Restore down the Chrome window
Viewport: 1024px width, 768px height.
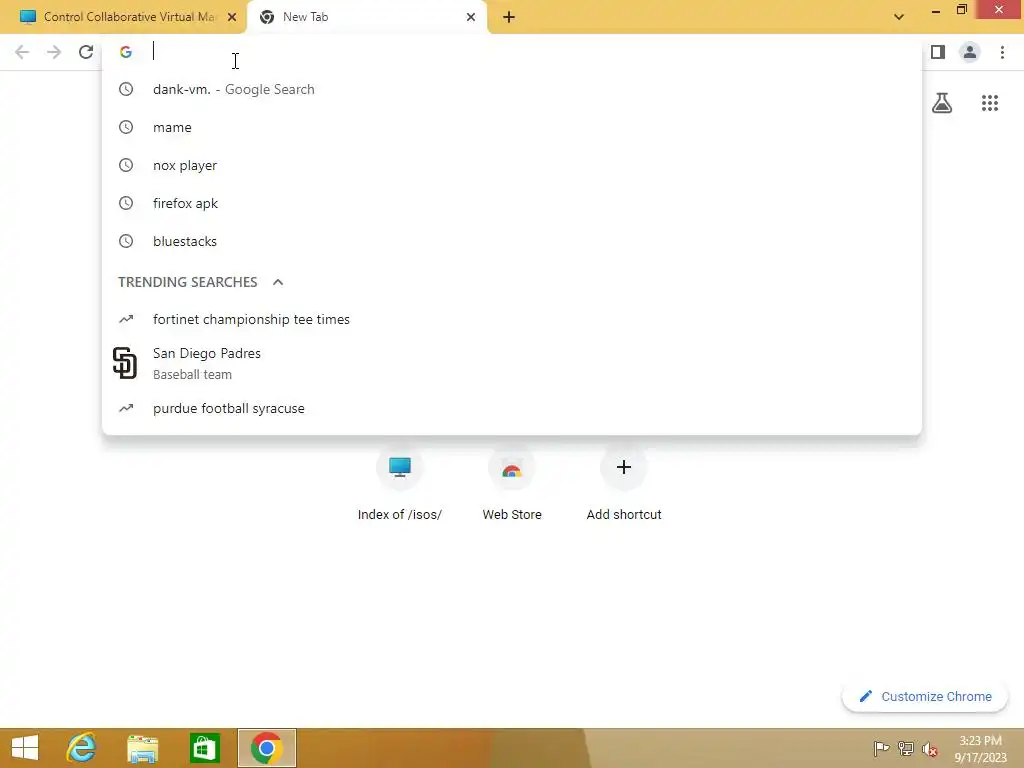(x=961, y=10)
